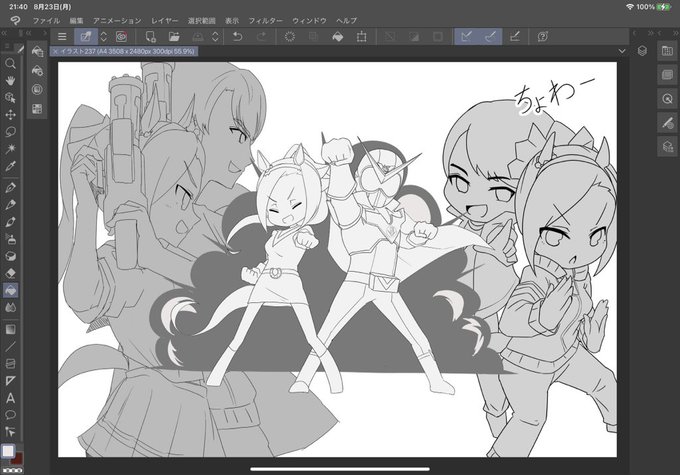
Task: Select the Fill bucket tool
Action: coord(10,290)
